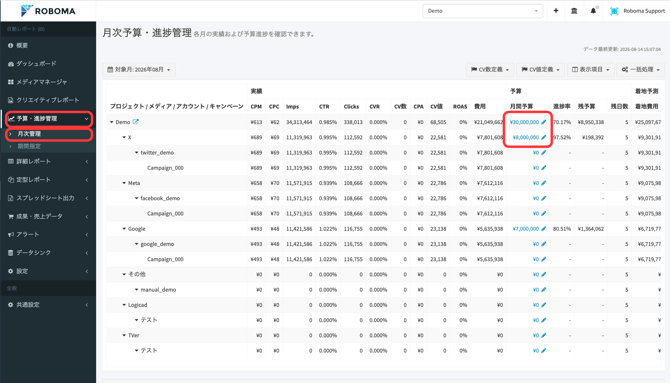Expand 設定 sidebar section

click(x=48, y=271)
